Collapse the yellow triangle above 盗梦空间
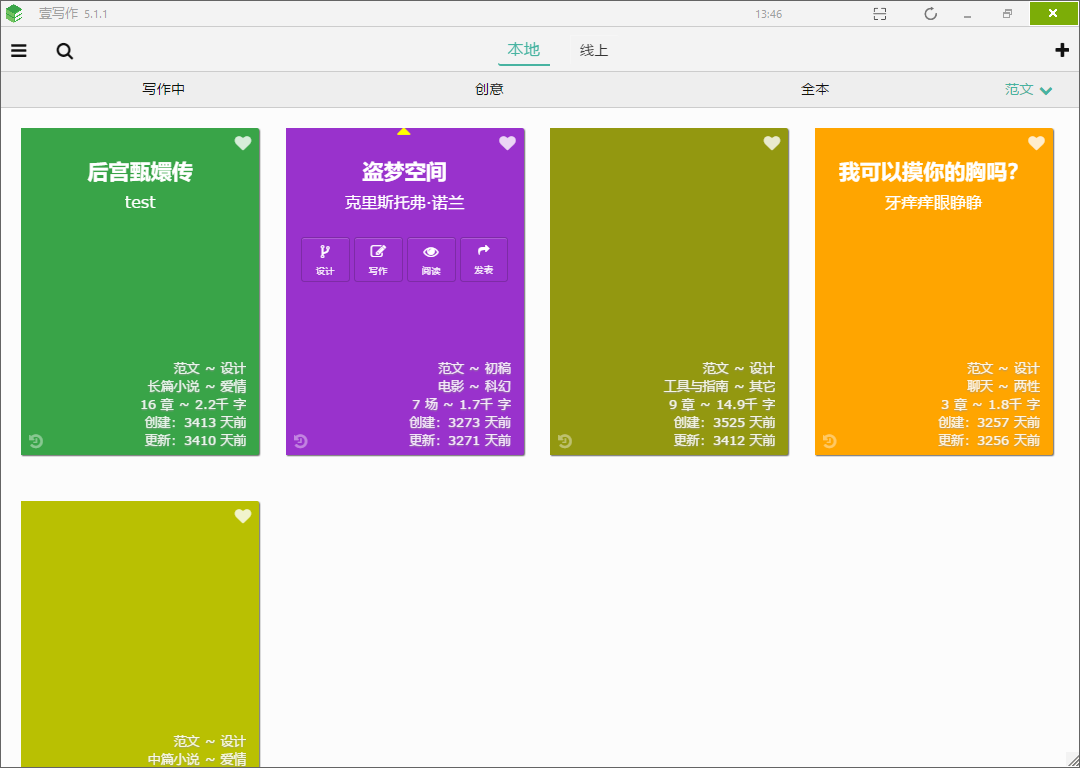 click(404, 131)
